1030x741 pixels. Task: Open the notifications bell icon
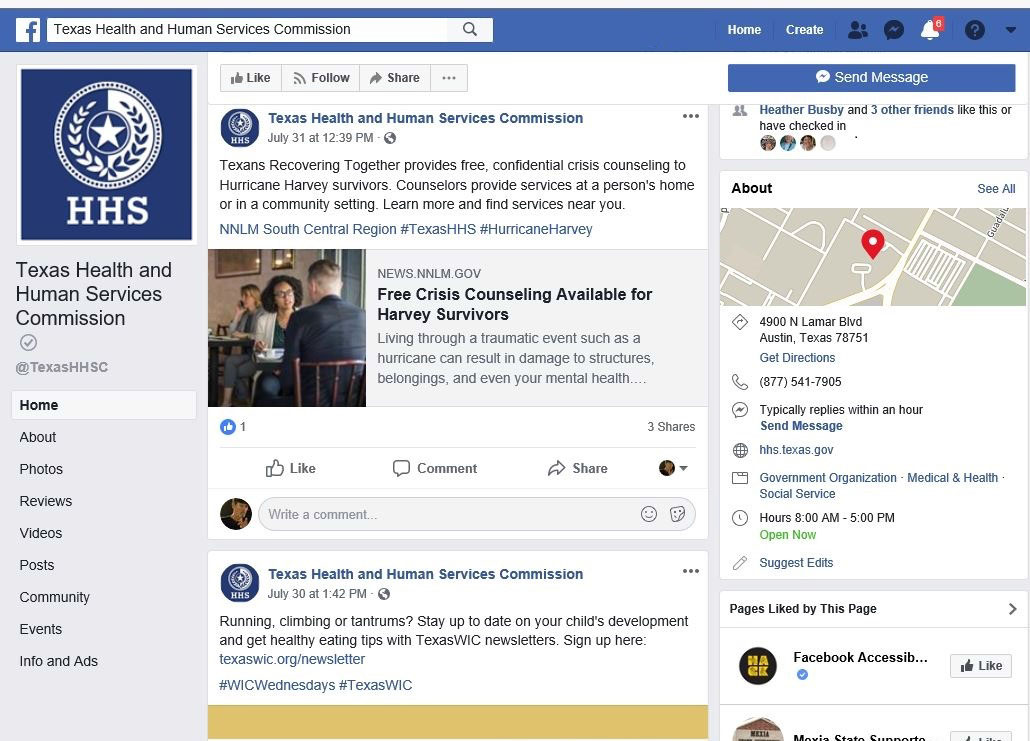(x=930, y=30)
